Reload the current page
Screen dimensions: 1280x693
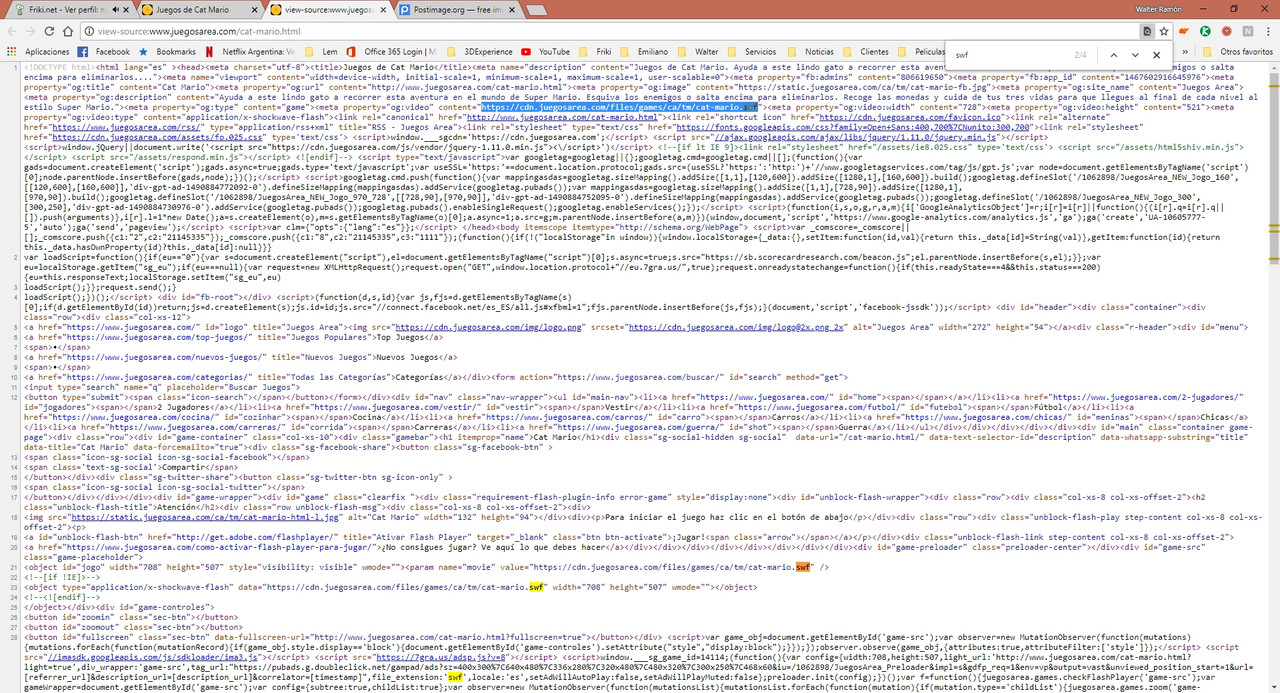click(x=50, y=31)
